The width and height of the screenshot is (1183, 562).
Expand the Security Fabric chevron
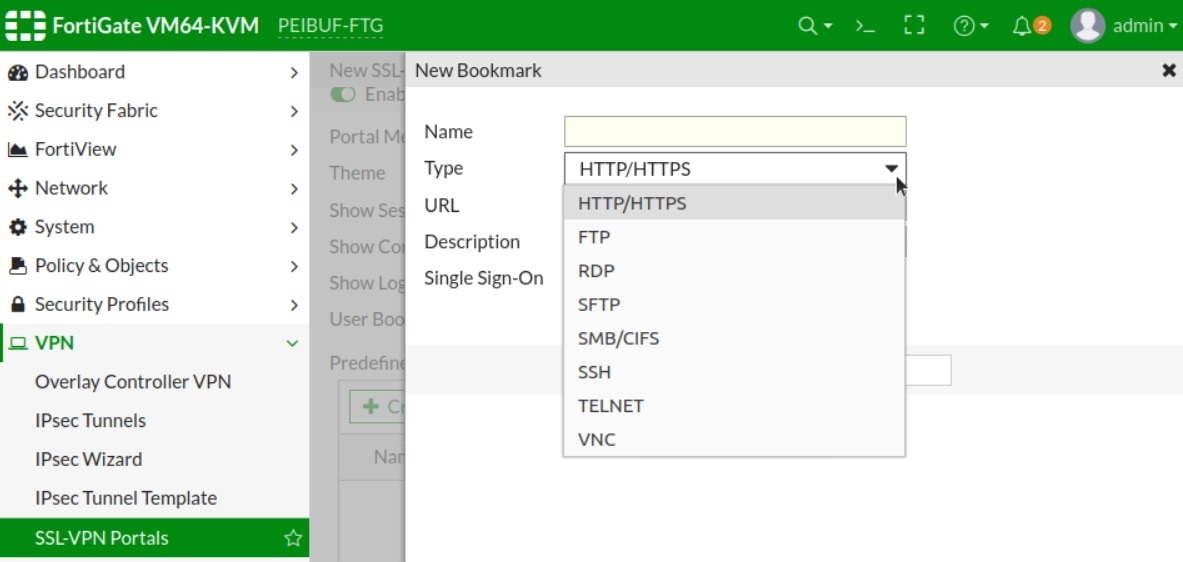pos(293,112)
